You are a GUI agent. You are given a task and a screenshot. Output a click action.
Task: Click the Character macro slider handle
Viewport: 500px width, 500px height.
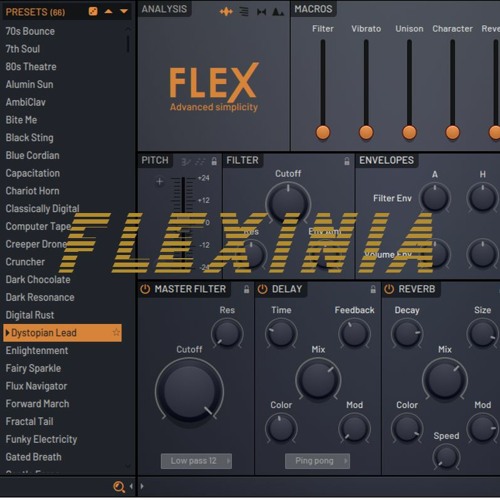(452, 132)
